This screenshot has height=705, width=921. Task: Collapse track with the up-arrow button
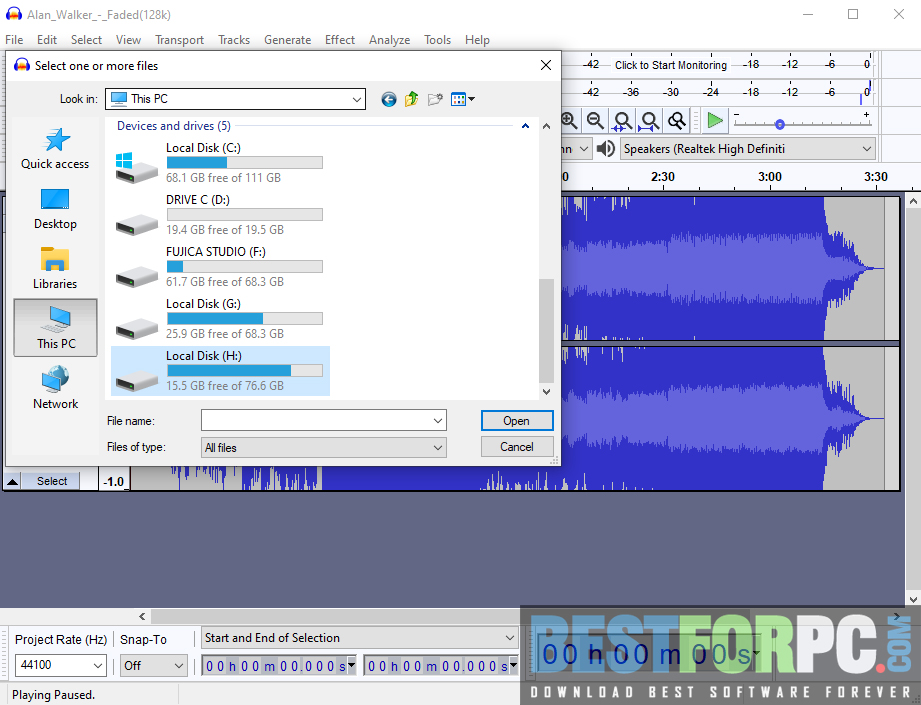click(x=12, y=482)
